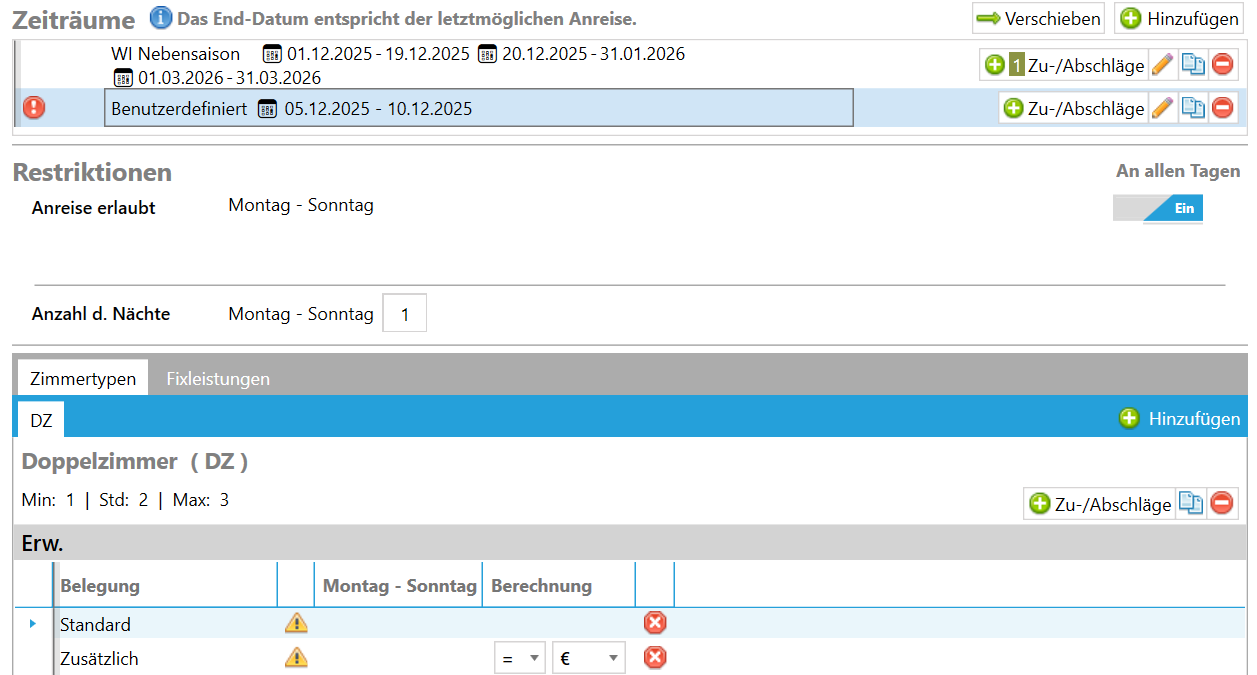Image resolution: width=1257 pixels, height=675 pixels.
Task: Click the Montag - Sonntag column header
Action: (399, 585)
